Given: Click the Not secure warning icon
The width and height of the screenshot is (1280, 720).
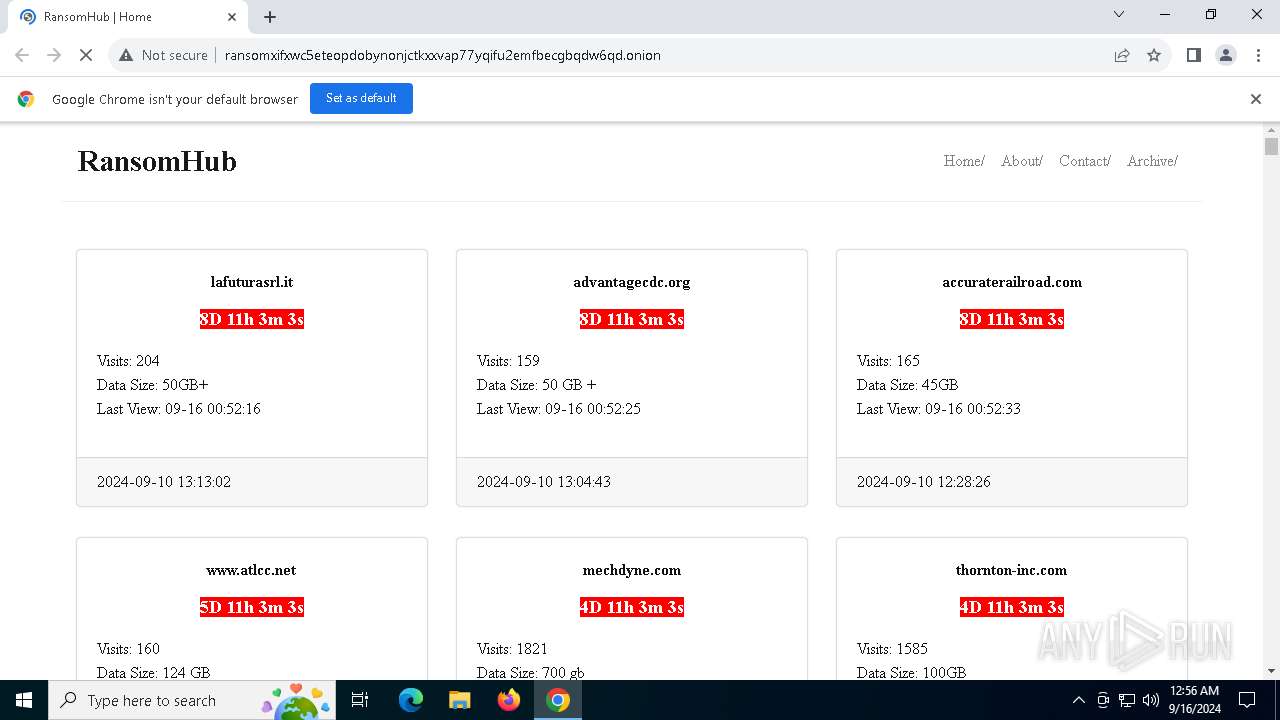Looking at the screenshot, I should coord(126,55).
